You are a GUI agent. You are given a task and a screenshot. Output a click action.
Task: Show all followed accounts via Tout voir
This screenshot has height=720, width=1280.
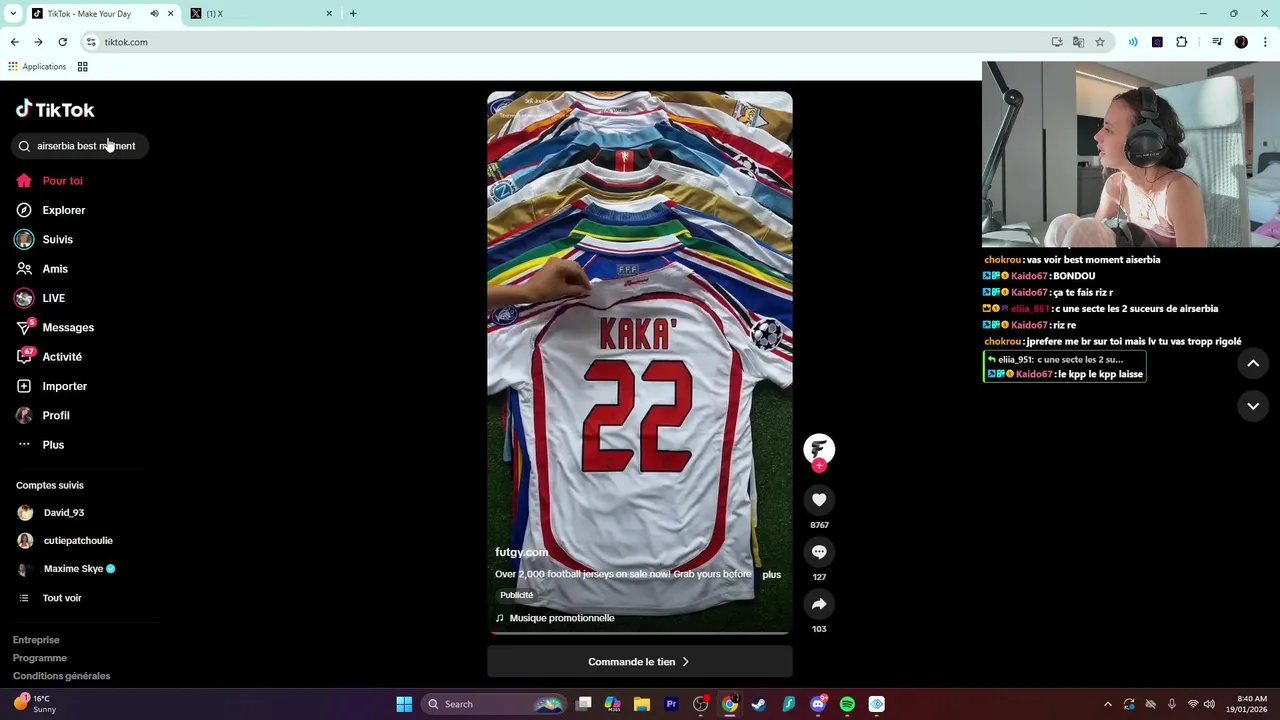(61, 598)
